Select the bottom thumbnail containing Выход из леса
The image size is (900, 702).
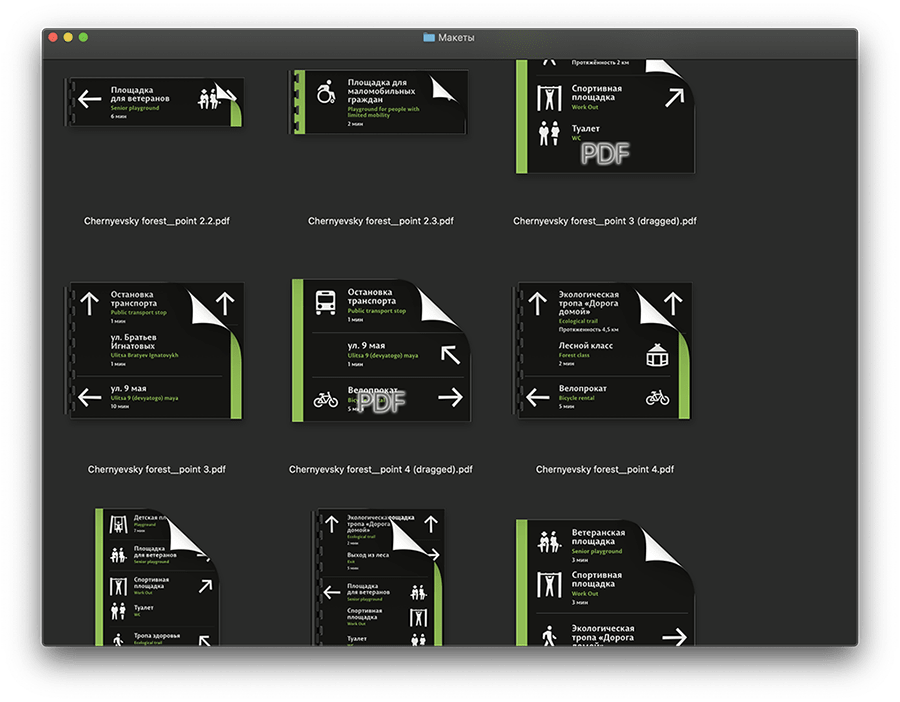(x=379, y=577)
